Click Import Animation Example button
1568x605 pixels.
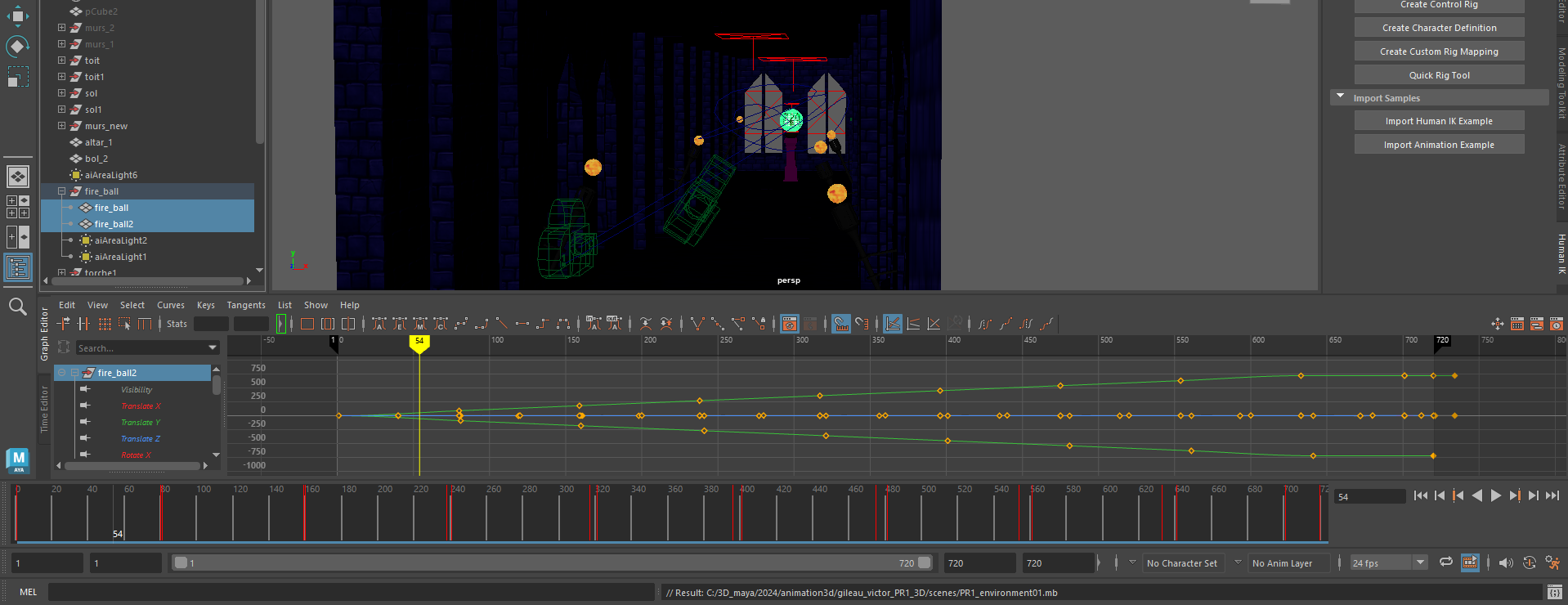1439,145
